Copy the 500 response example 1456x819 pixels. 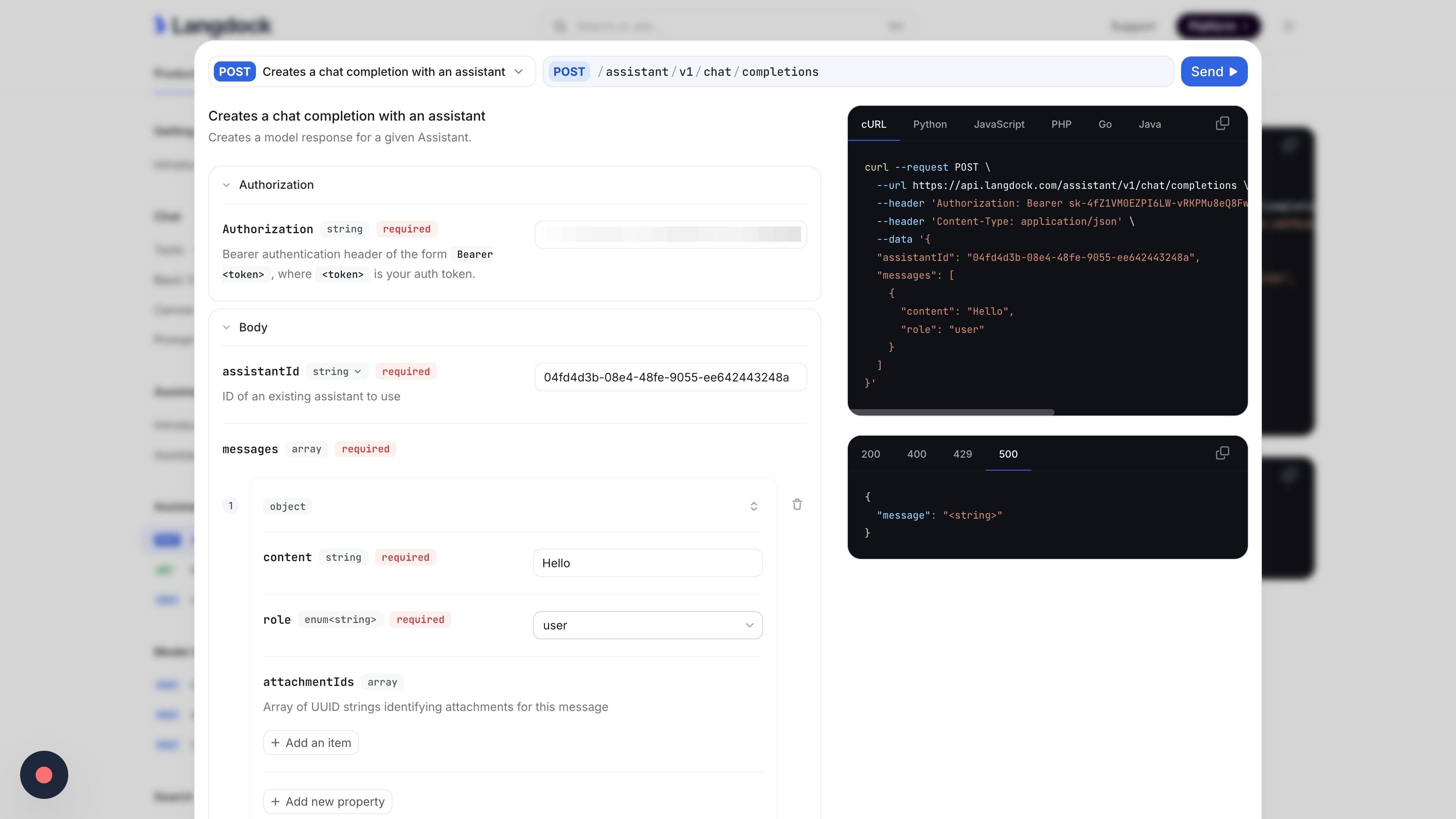1222,453
